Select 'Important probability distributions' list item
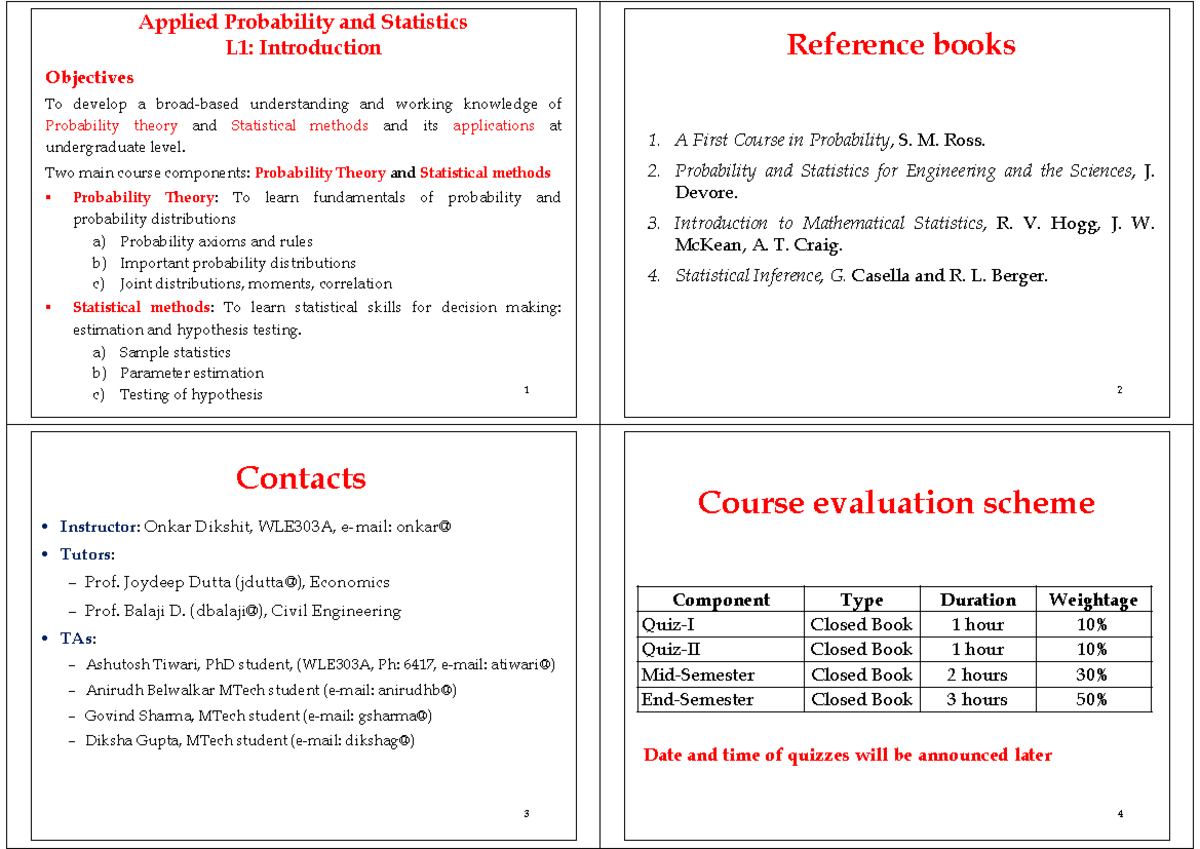The image size is (1200, 849). click(x=238, y=263)
